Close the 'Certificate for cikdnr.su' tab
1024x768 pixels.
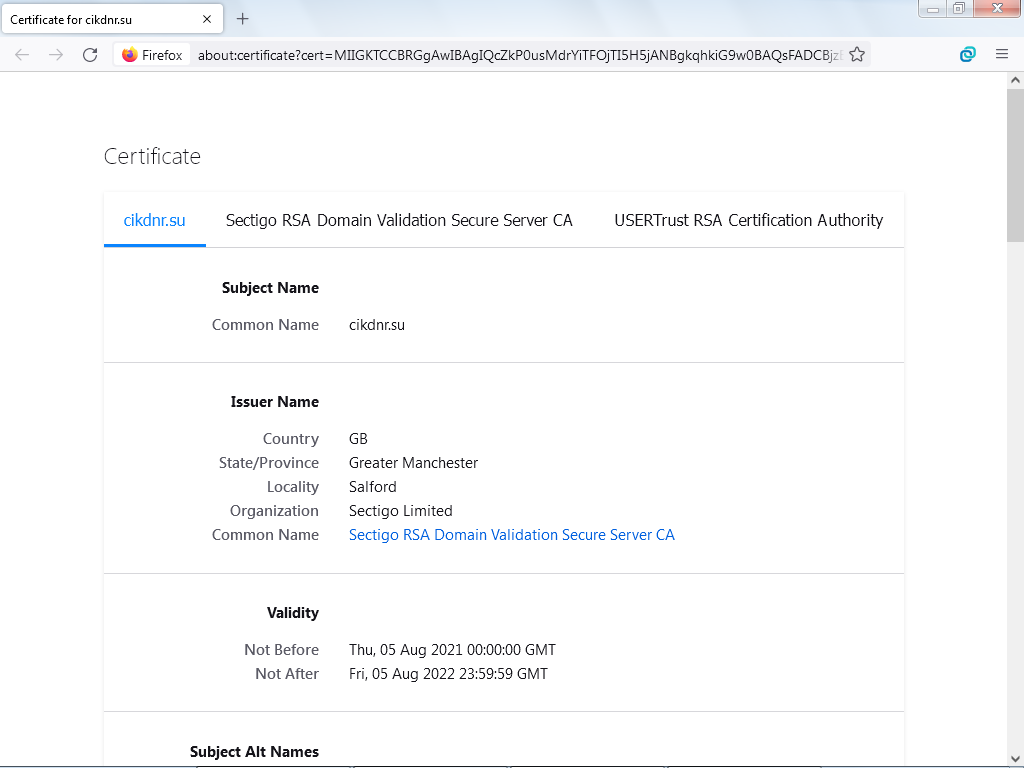coord(207,19)
